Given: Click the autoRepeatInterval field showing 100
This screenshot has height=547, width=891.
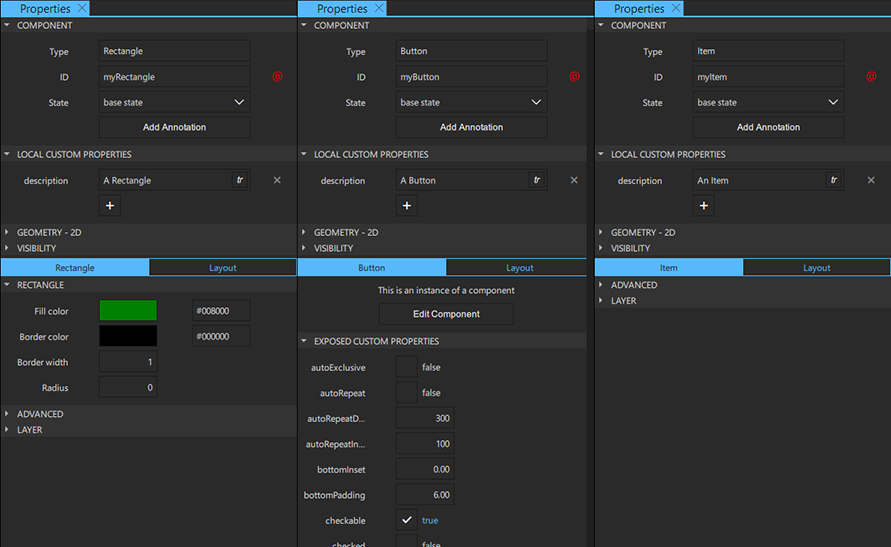Looking at the screenshot, I should click(x=425, y=444).
